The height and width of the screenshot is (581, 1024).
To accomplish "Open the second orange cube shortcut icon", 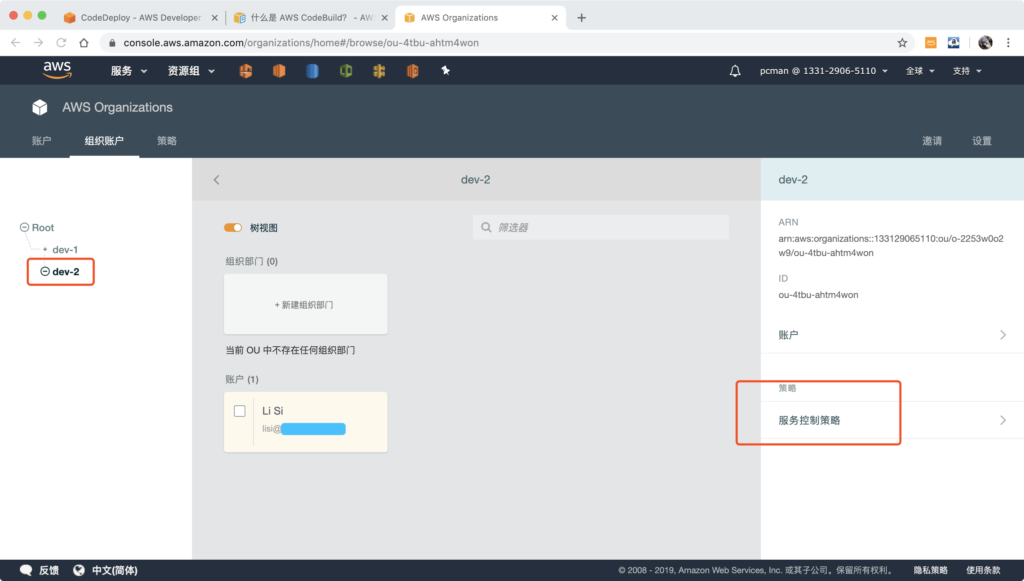I will [x=279, y=71].
